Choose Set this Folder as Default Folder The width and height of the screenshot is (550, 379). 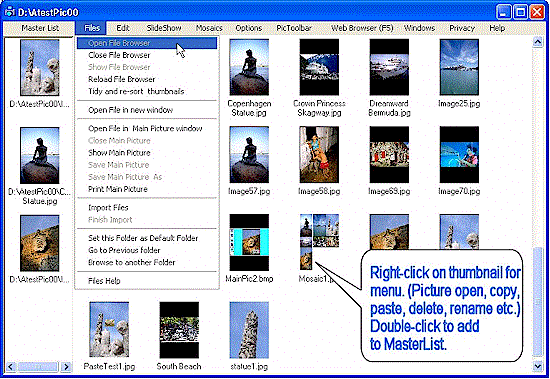[x=147, y=238]
